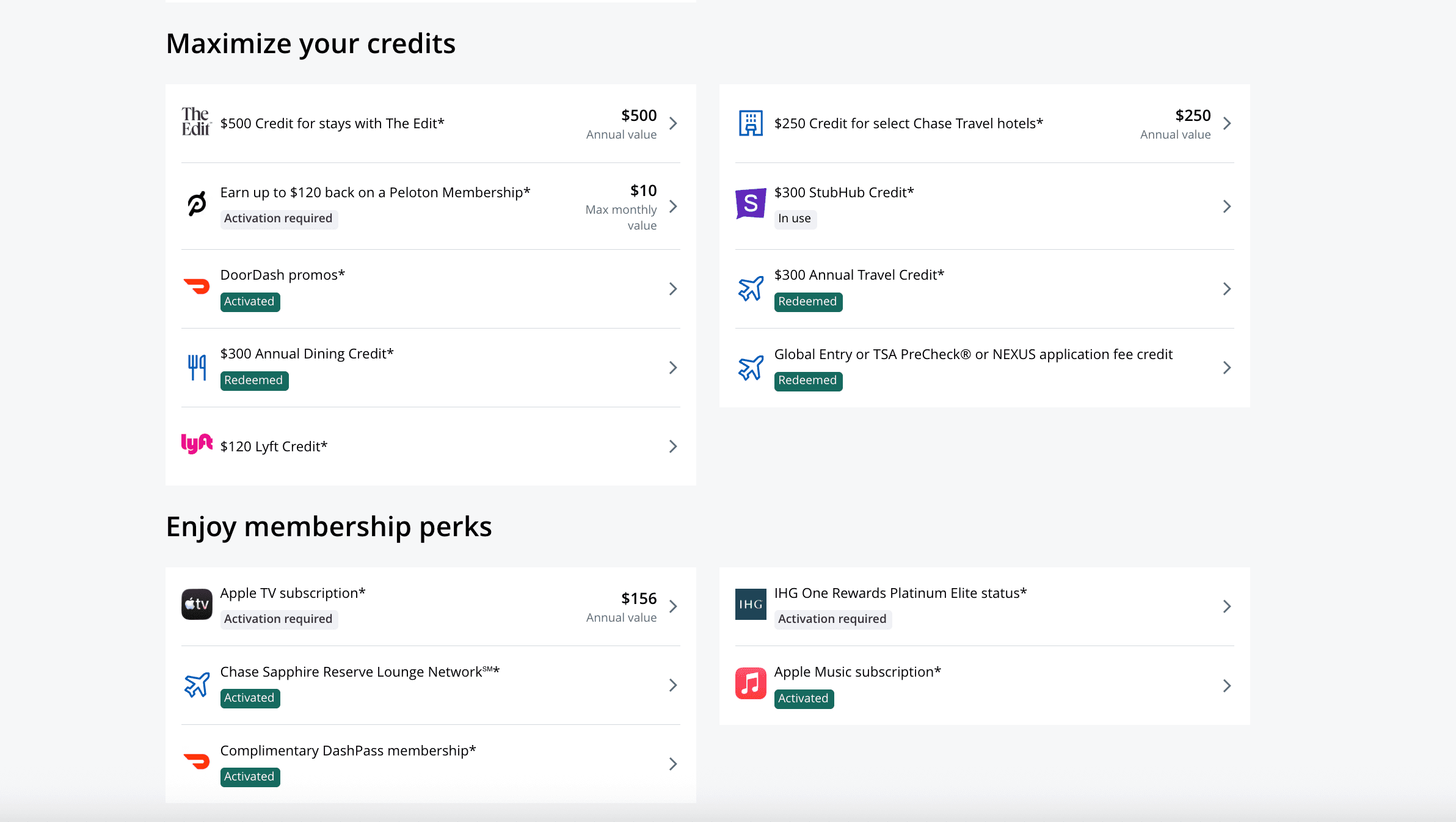Viewport: 1456px width, 822px height.
Task: Click Apple TV 'Activation required' badge
Action: tap(278, 619)
